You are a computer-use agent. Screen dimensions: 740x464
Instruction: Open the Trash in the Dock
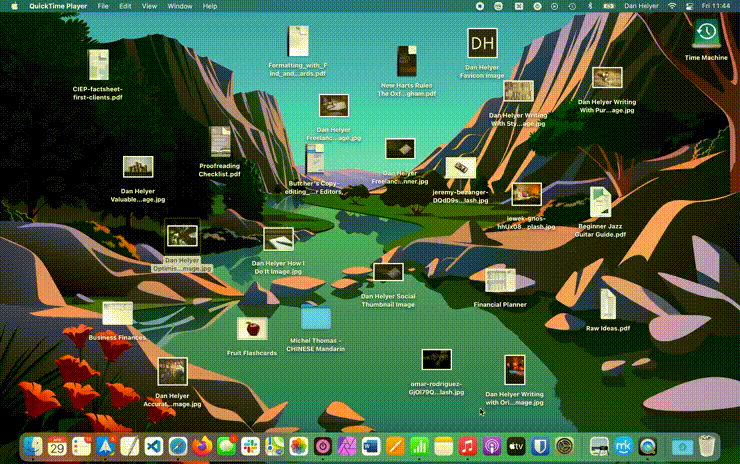click(706, 446)
